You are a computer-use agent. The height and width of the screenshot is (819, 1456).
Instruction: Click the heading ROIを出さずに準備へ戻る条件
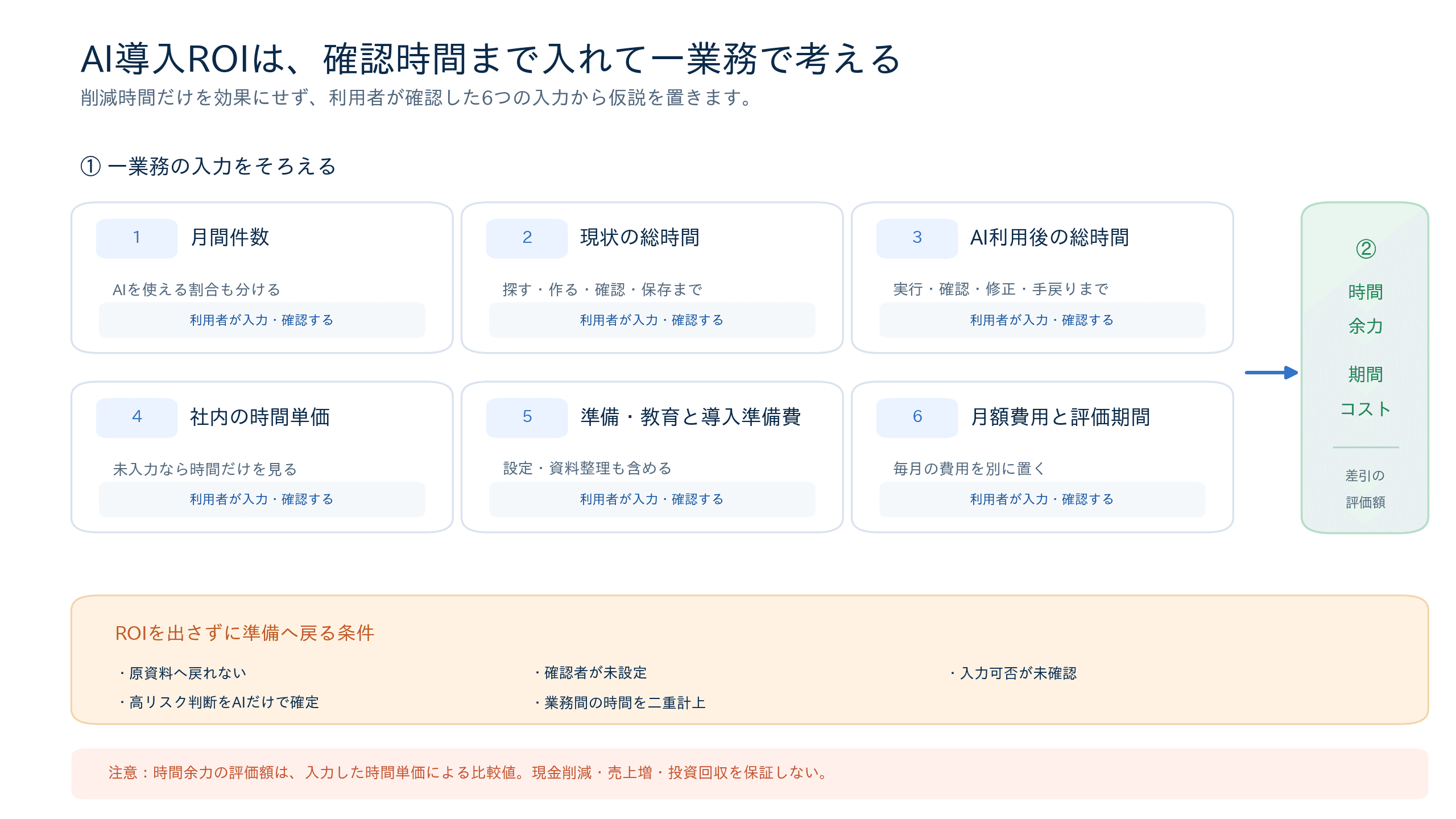click(245, 633)
